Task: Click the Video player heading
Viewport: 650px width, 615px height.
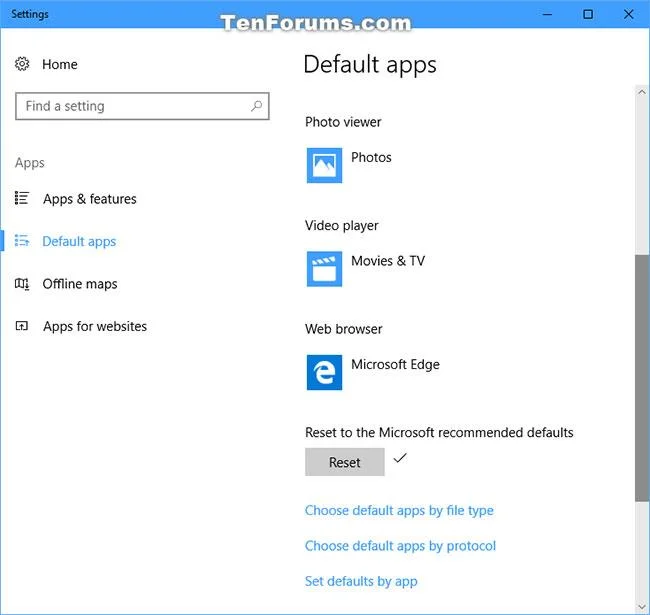Action: click(x=342, y=226)
